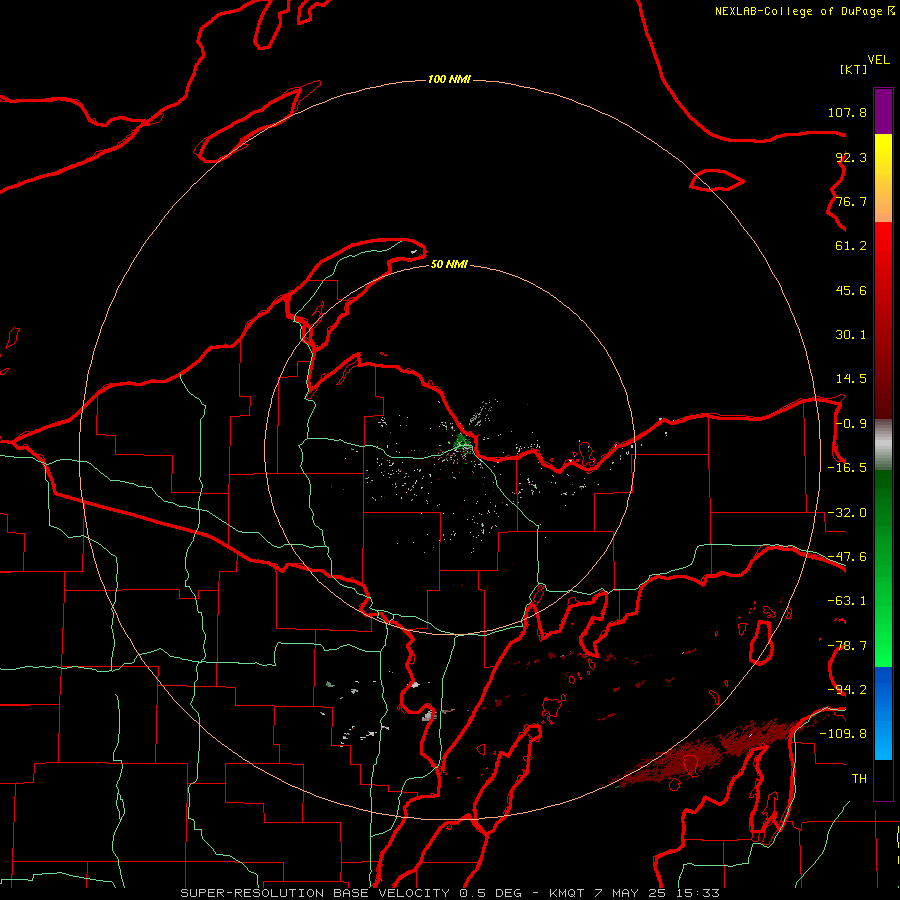Screen dimensions: 900x900
Task: Click the 45.6 scale value
Action: coord(851,290)
